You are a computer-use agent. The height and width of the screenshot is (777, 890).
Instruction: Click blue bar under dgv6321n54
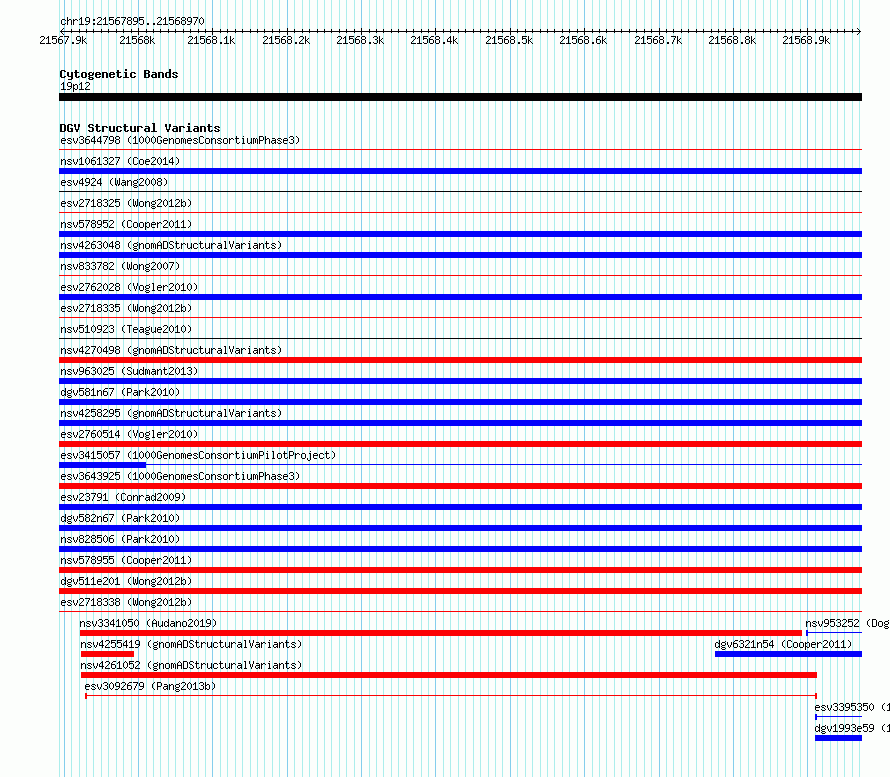click(788, 654)
